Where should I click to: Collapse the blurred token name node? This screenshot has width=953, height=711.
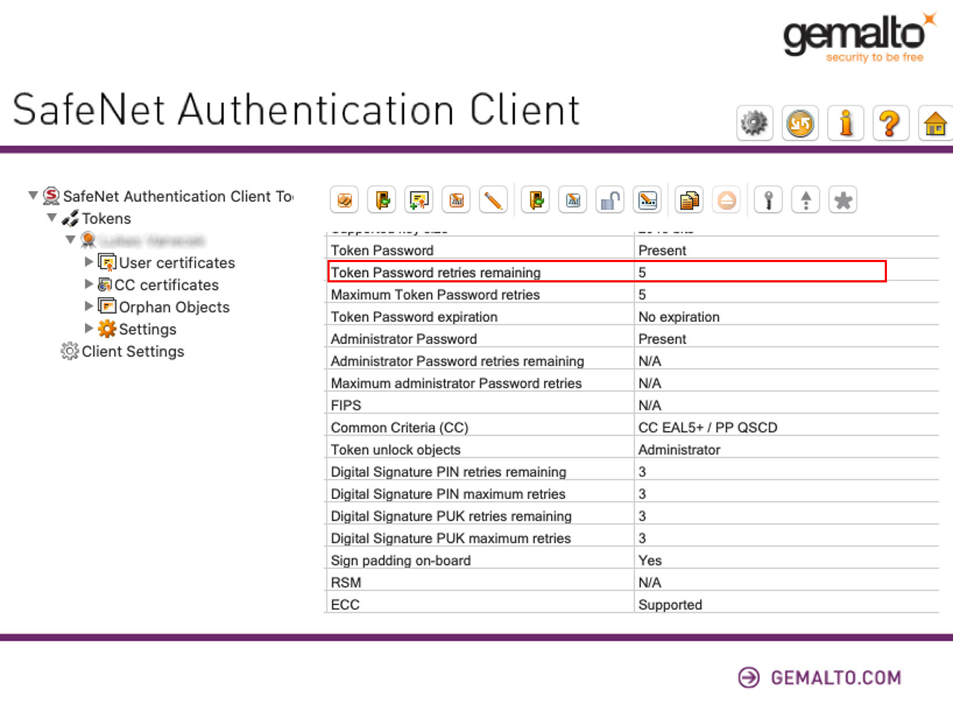(x=71, y=239)
